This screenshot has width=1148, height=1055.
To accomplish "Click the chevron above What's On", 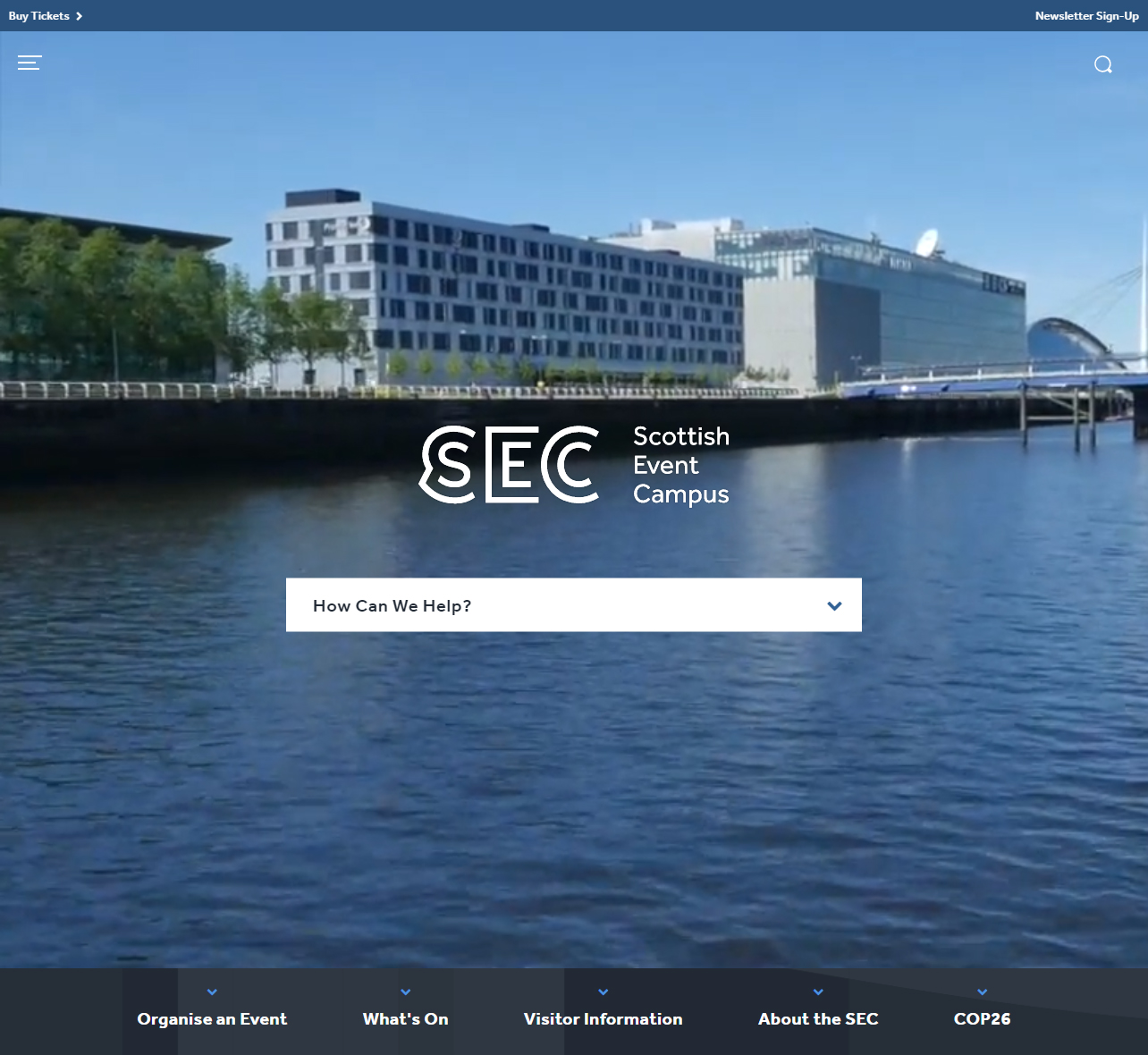I will pyautogui.click(x=406, y=992).
